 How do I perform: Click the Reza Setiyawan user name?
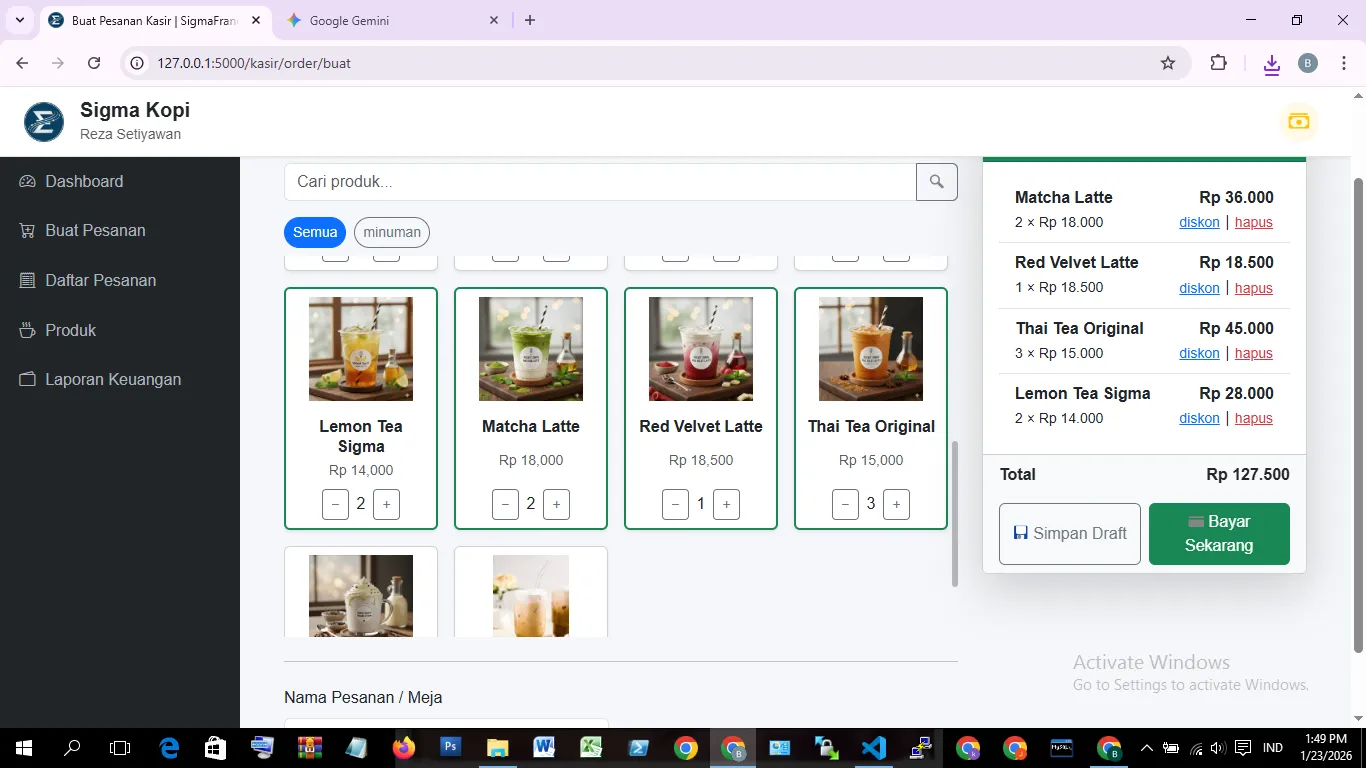click(x=130, y=134)
